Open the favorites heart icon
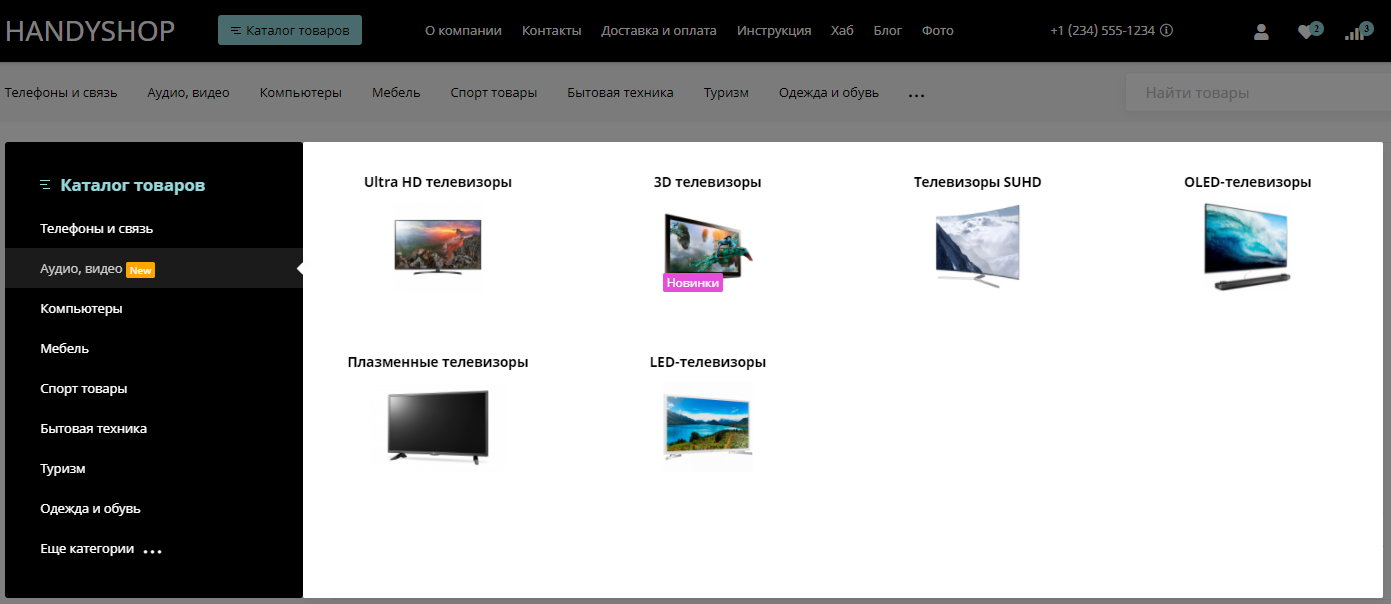This screenshot has height=604, width=1391. [x=1306, y=32]
